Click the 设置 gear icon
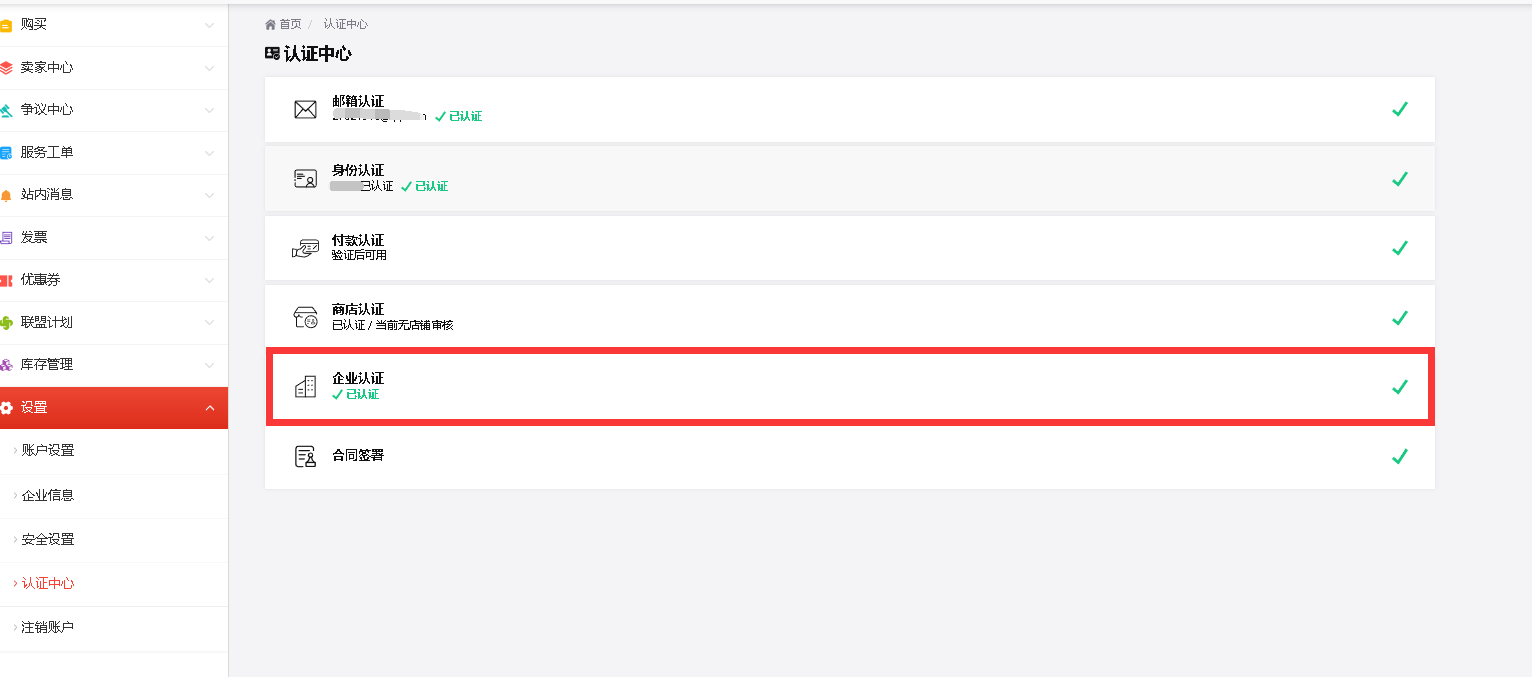 pos(6,408)
